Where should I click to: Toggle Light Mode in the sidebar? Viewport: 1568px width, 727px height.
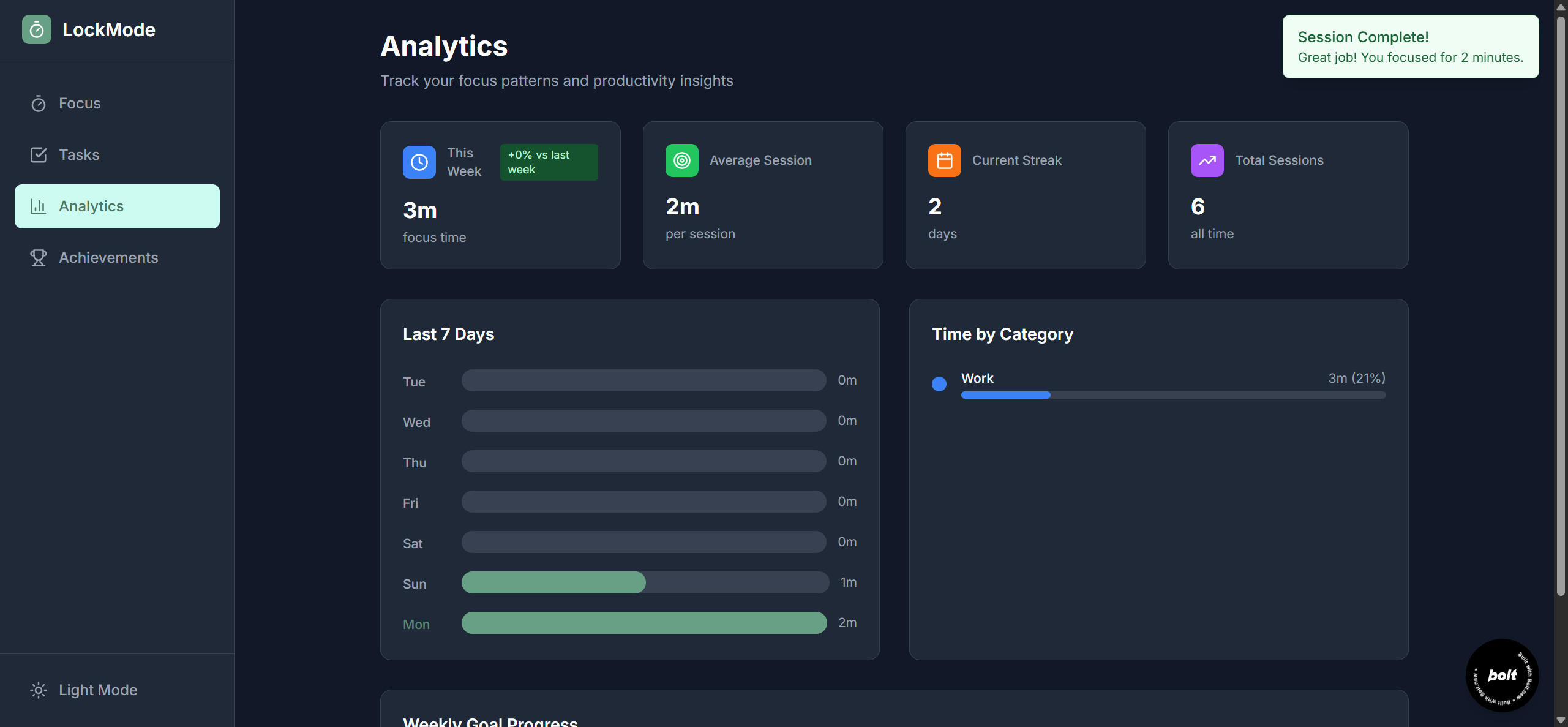[98, 690]
